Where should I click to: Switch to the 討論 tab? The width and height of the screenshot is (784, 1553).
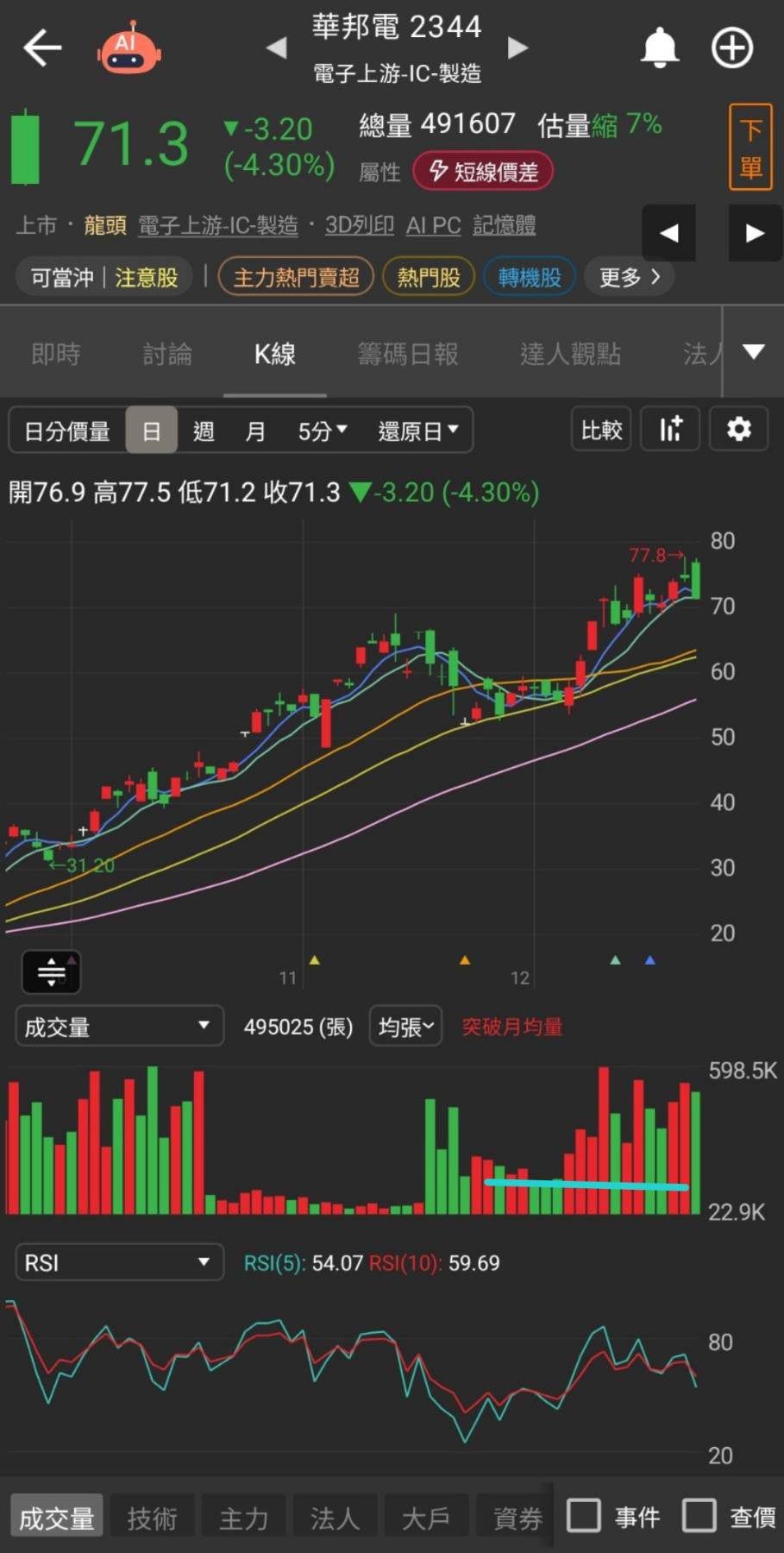167,354
